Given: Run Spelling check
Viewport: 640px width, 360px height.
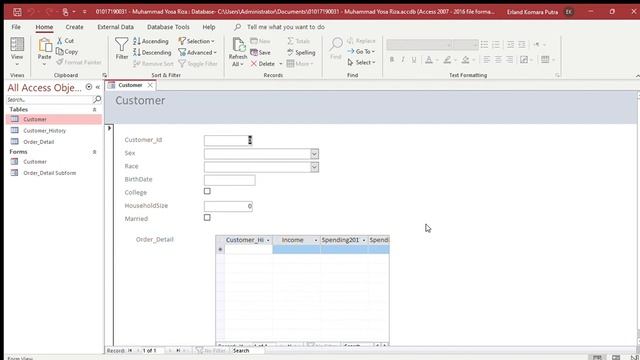Looking at the screenshot, I should coord(301,52).
